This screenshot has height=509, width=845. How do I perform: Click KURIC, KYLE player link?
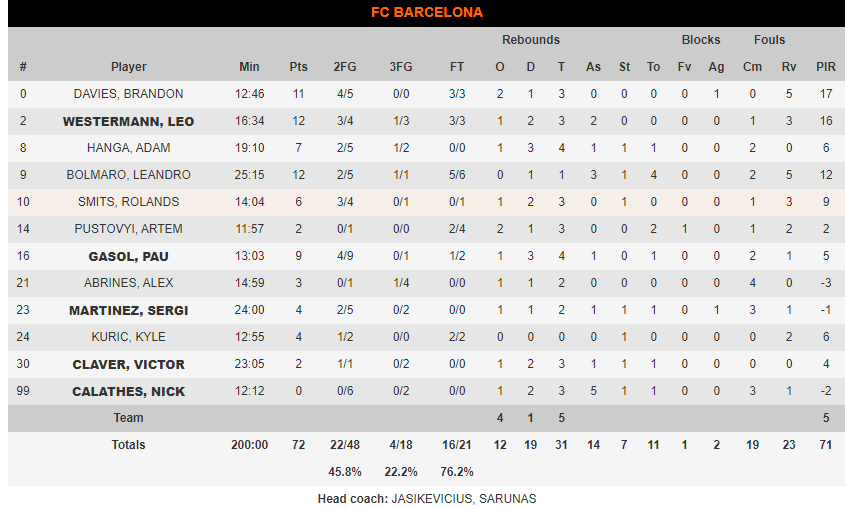point(128,337)
